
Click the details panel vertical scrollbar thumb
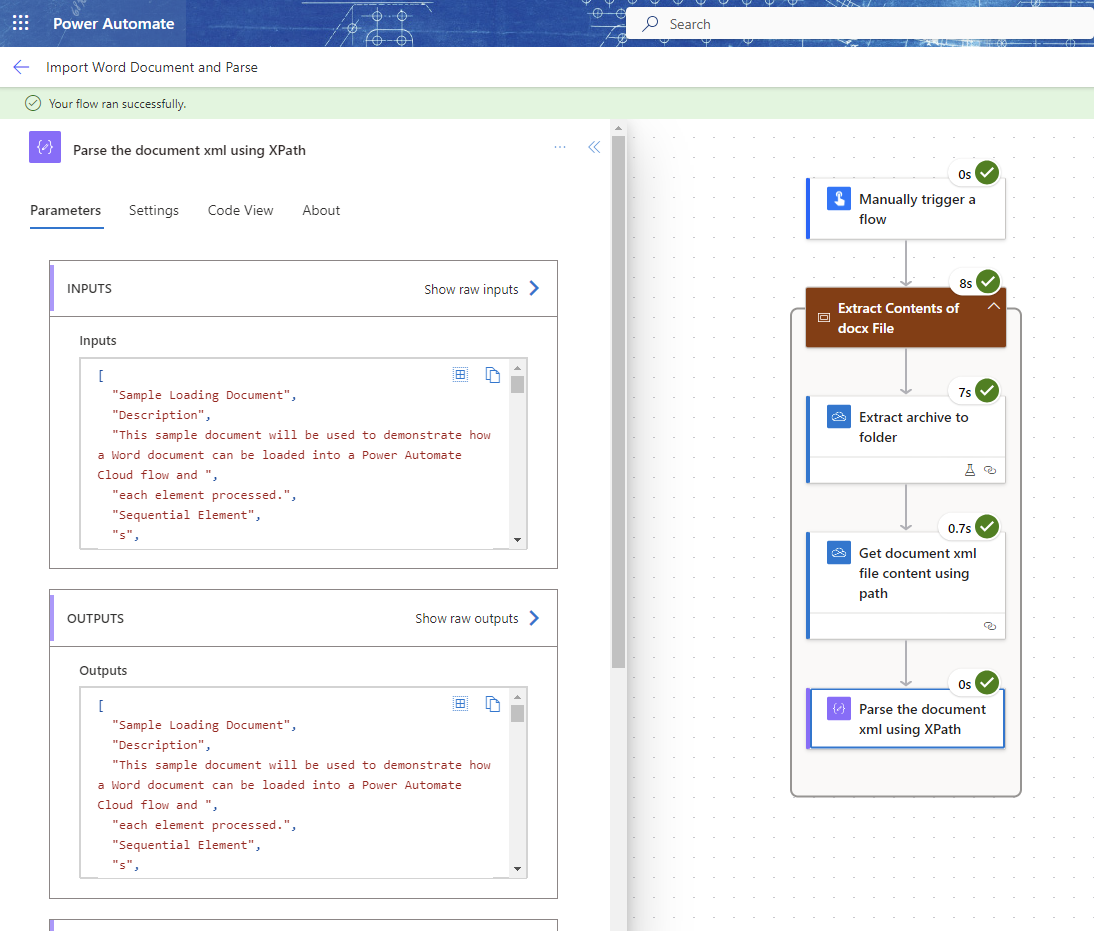pos(618,401)
